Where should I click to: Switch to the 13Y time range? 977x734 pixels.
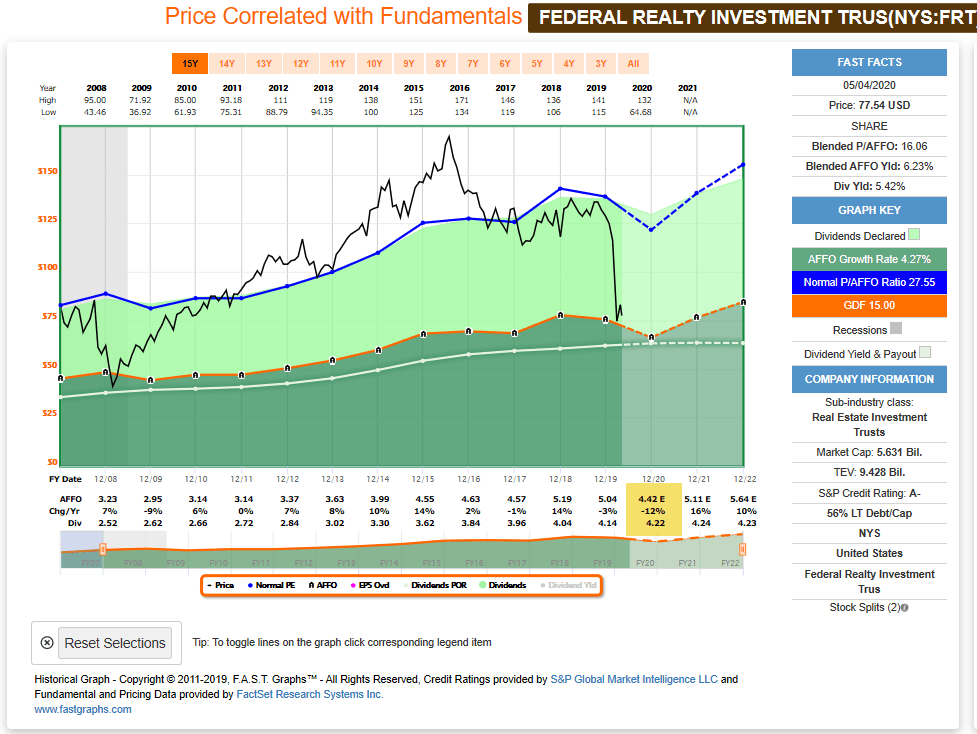pyautogui.click(x=264, y=64)
